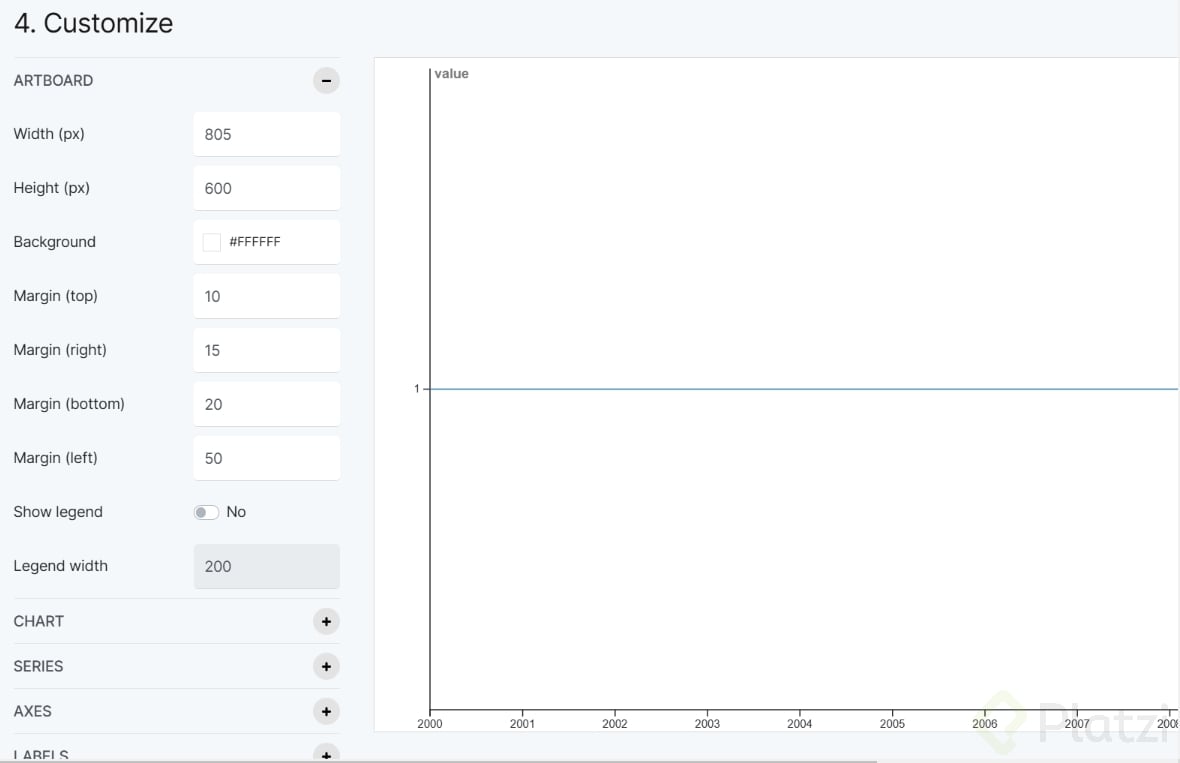Screen dimensions: 1180x763
Task: Click the 2002 x-axis tick label
Action: (x=615, y=724)
